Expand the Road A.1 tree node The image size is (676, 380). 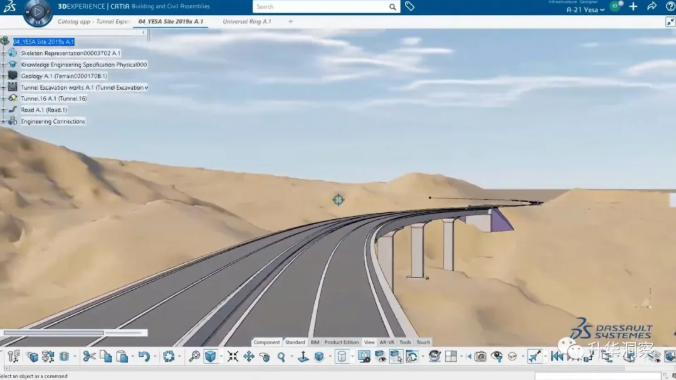tap(3, 110)
